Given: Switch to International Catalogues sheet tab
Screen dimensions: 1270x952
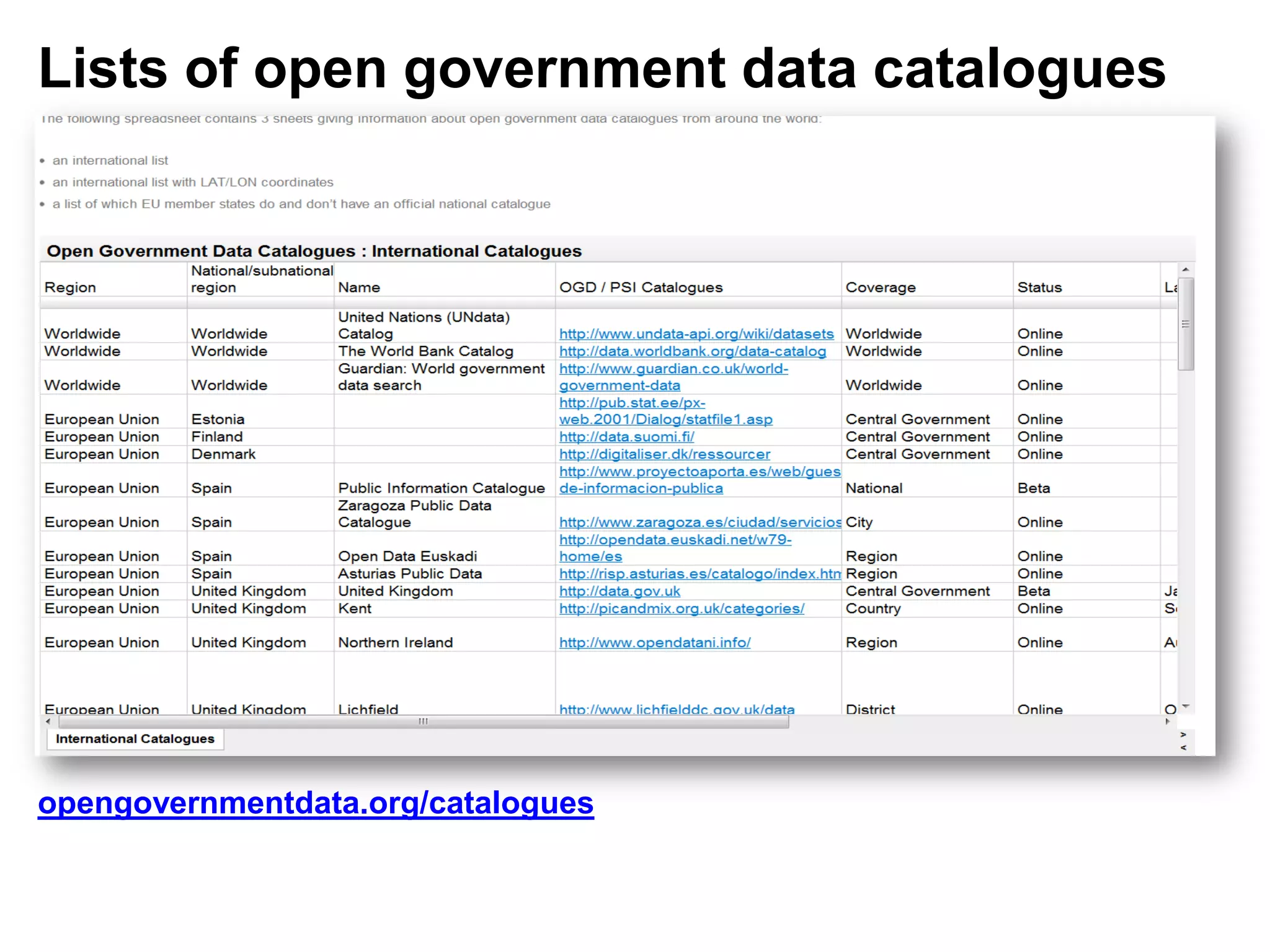Looking at the screenshot, I should click(x=135, y=739).
